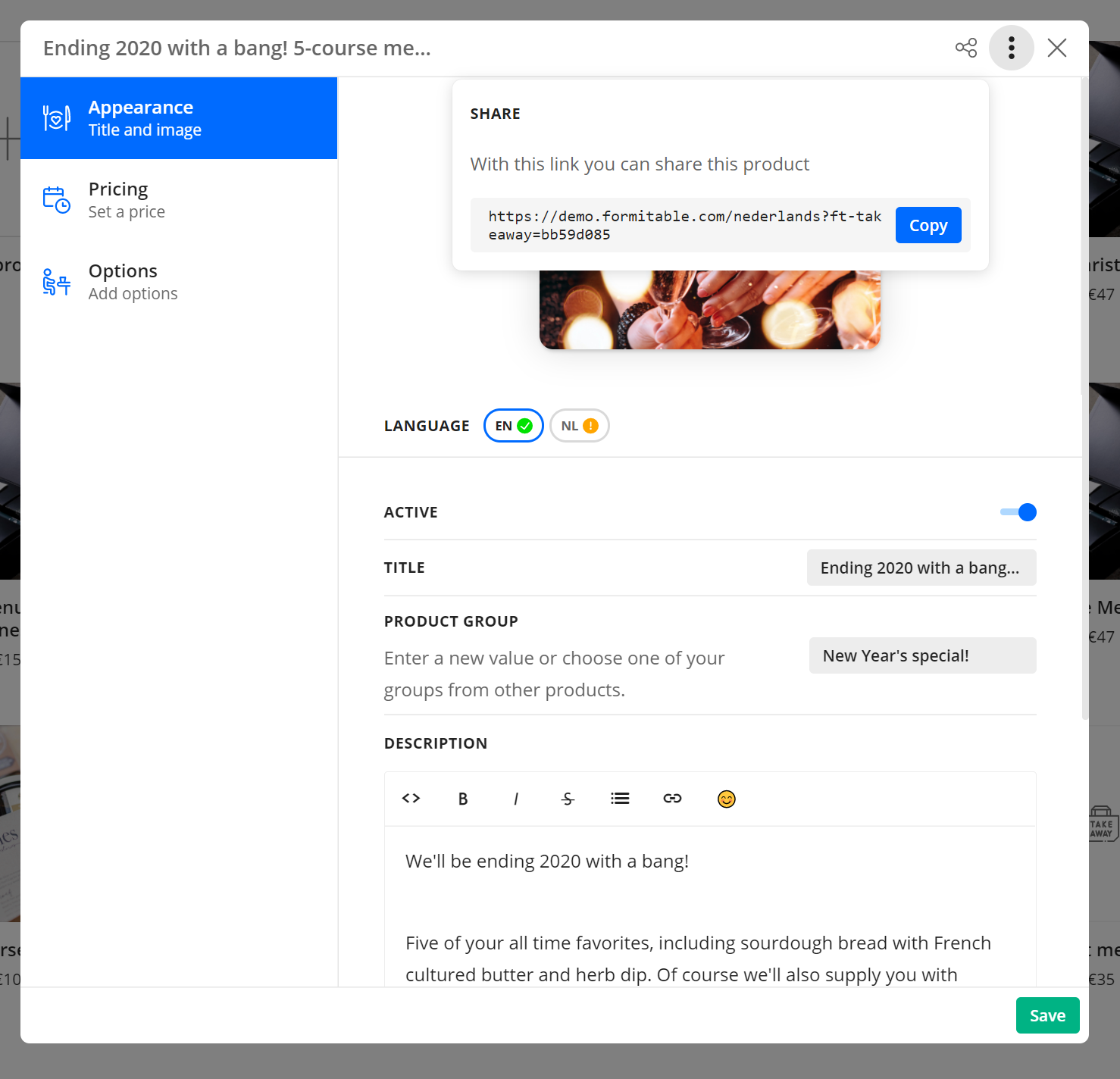Open the emoji picker in editor
The height and width of the screenshot is (1079, 1120).
tap(726, 799)
